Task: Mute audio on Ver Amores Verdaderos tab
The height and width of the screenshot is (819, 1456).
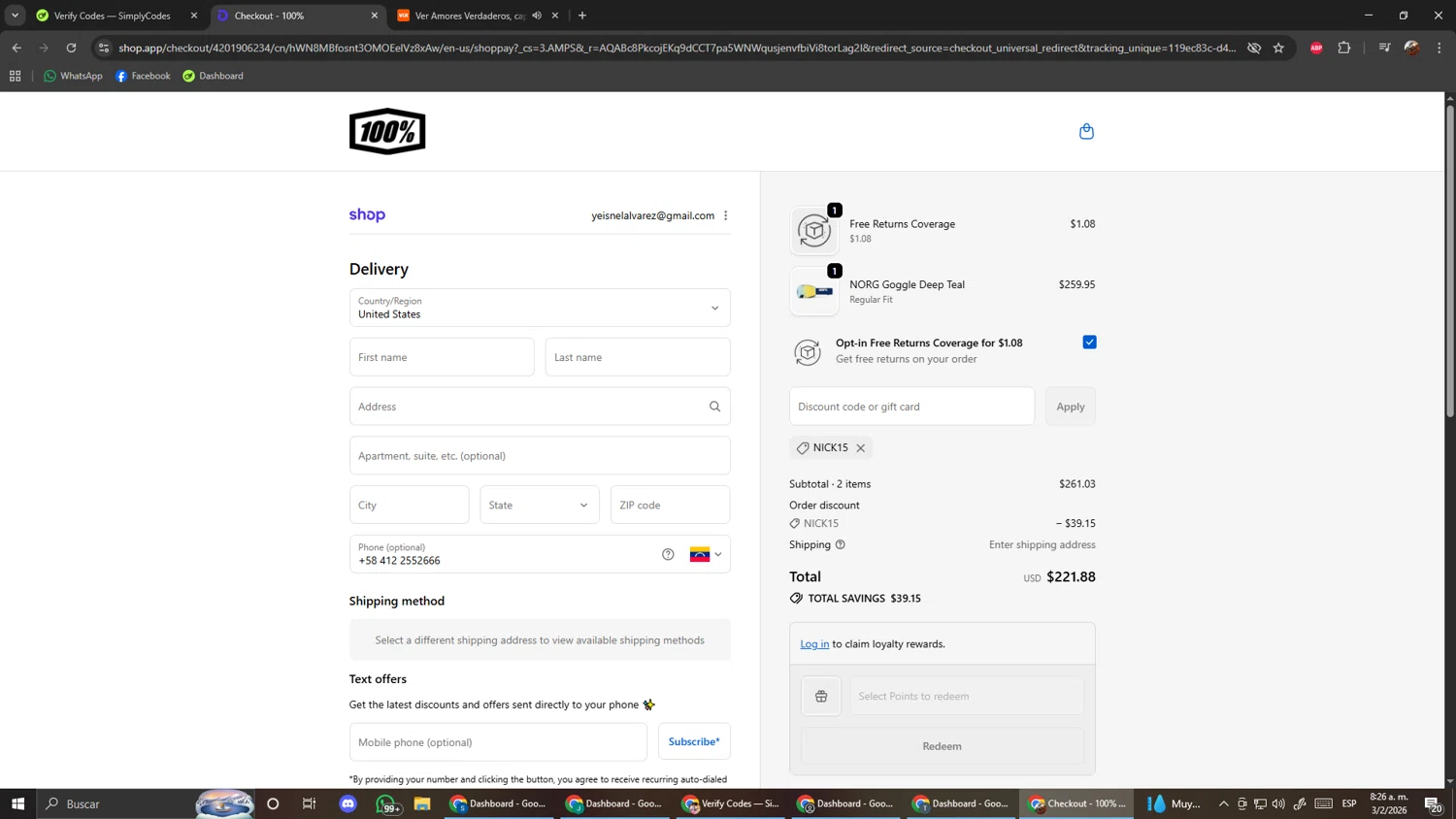Action: click(x=537, y=16)
